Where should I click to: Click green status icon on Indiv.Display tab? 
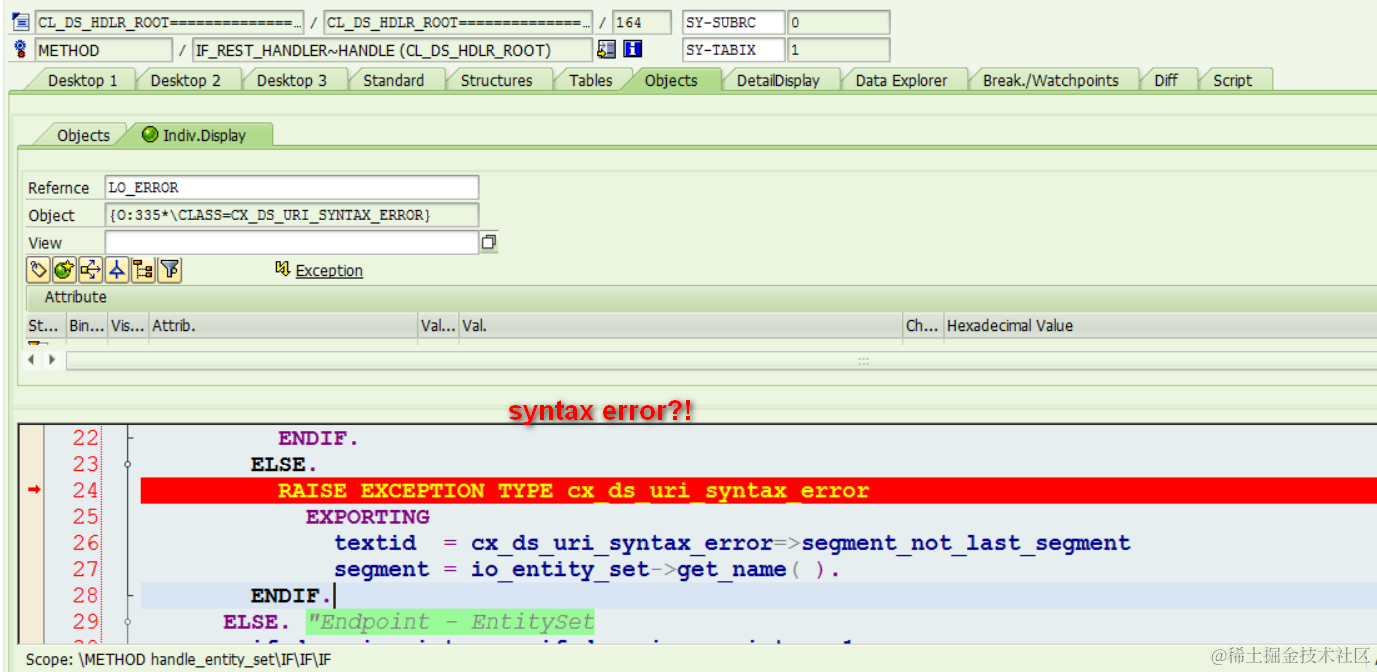pos(150,134)
